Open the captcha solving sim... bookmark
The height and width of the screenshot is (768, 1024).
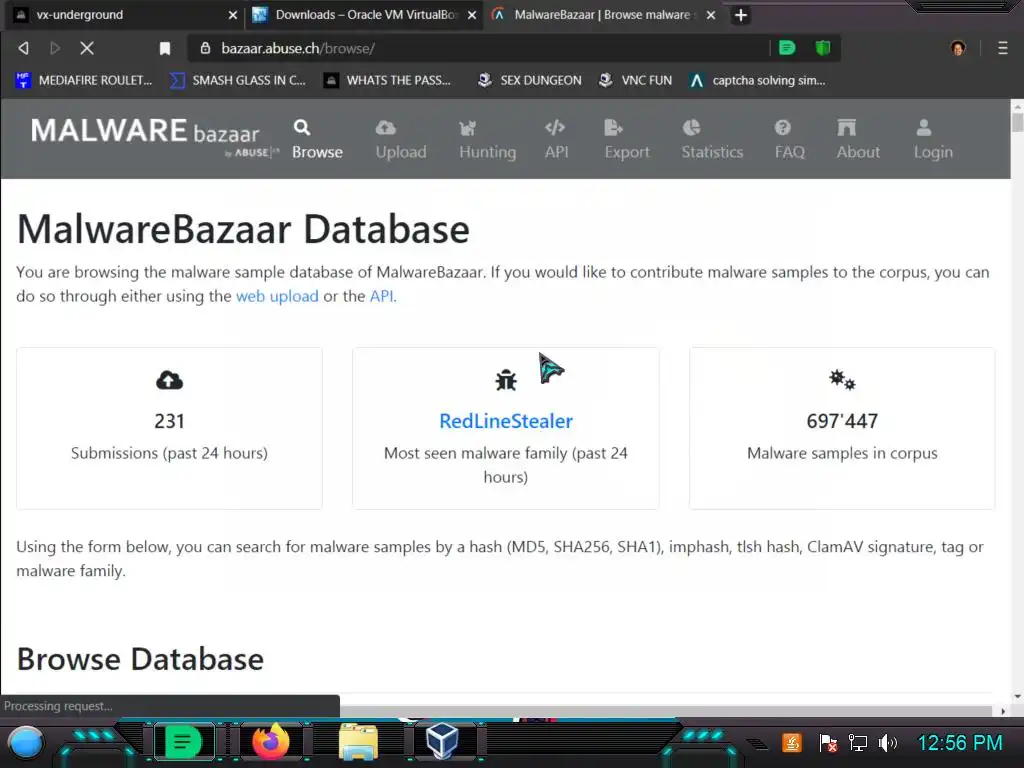click(758, 80)
